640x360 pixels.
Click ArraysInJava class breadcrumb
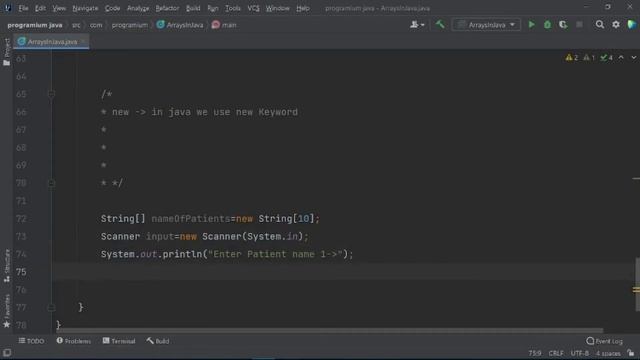click(x=180, y=25)
